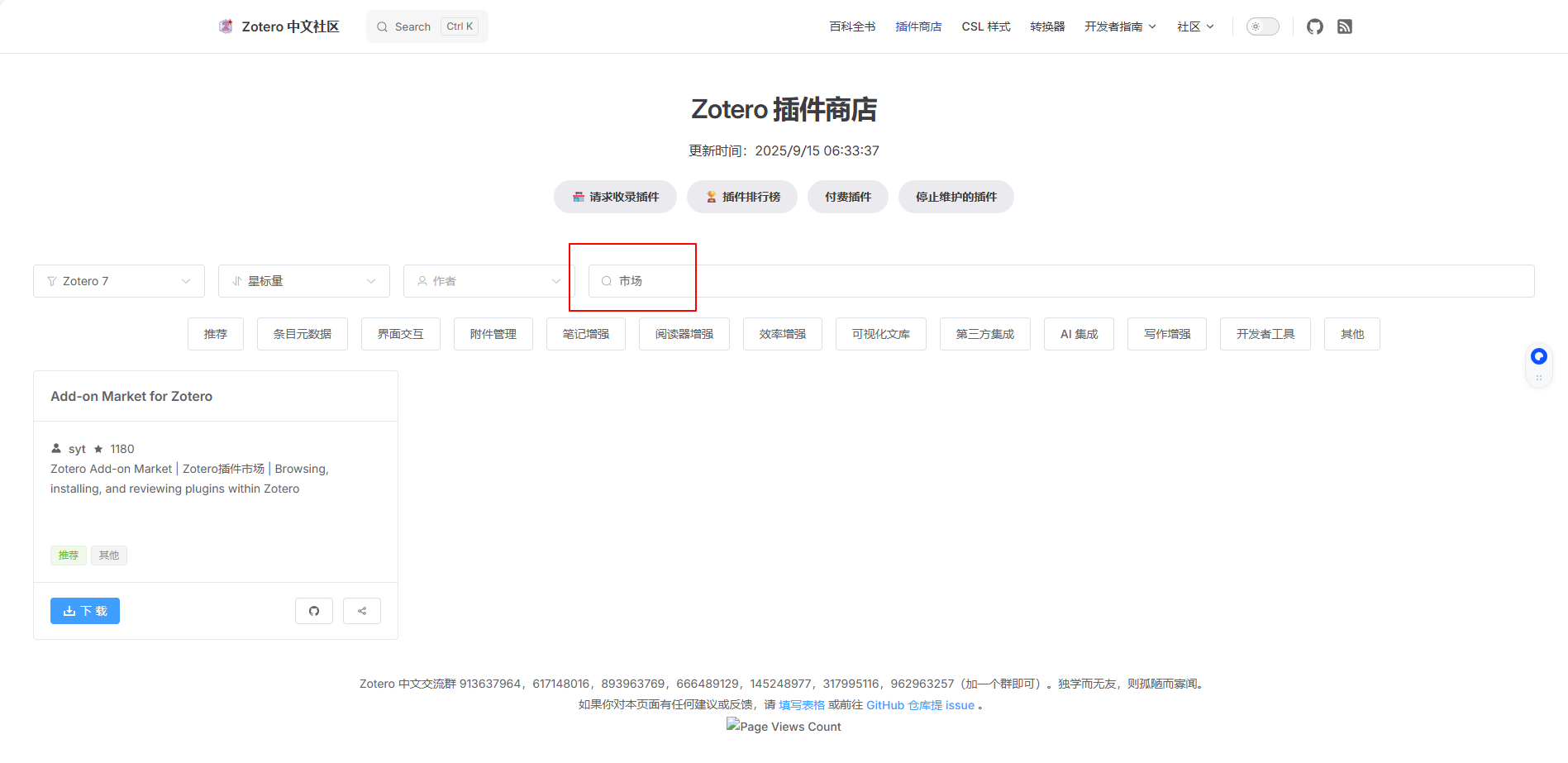
Task: Open the GitHub 仓库提 issue link
Action: (920, 705)
